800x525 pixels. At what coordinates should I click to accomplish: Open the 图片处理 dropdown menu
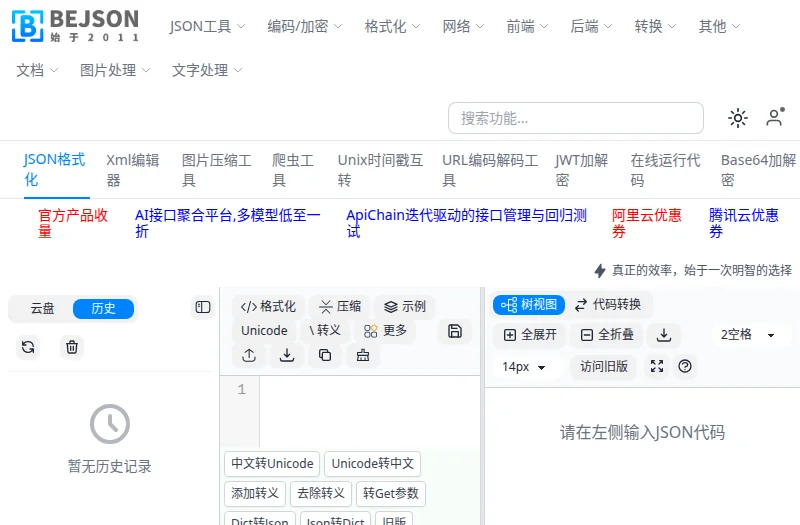tap(115, 70)
